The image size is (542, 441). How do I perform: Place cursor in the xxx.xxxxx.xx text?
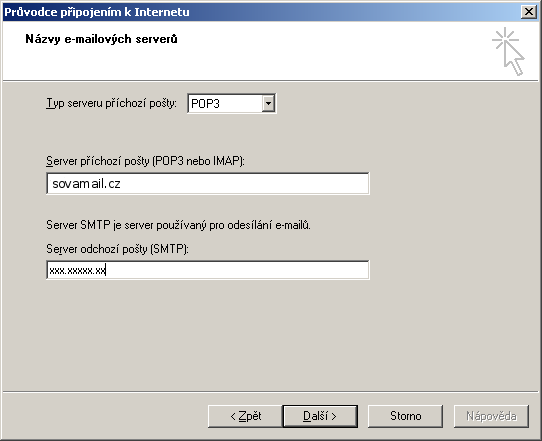tap(77, 270)
